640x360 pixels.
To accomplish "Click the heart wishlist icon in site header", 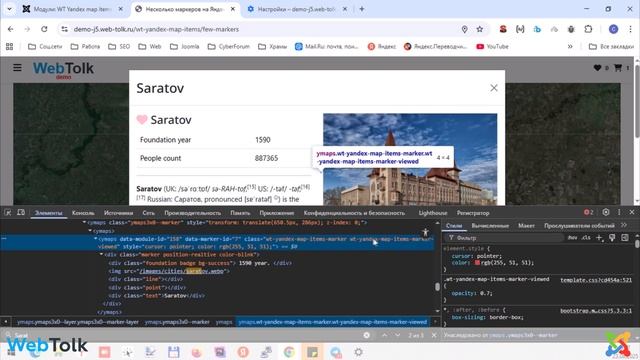I will click(597, 68).
